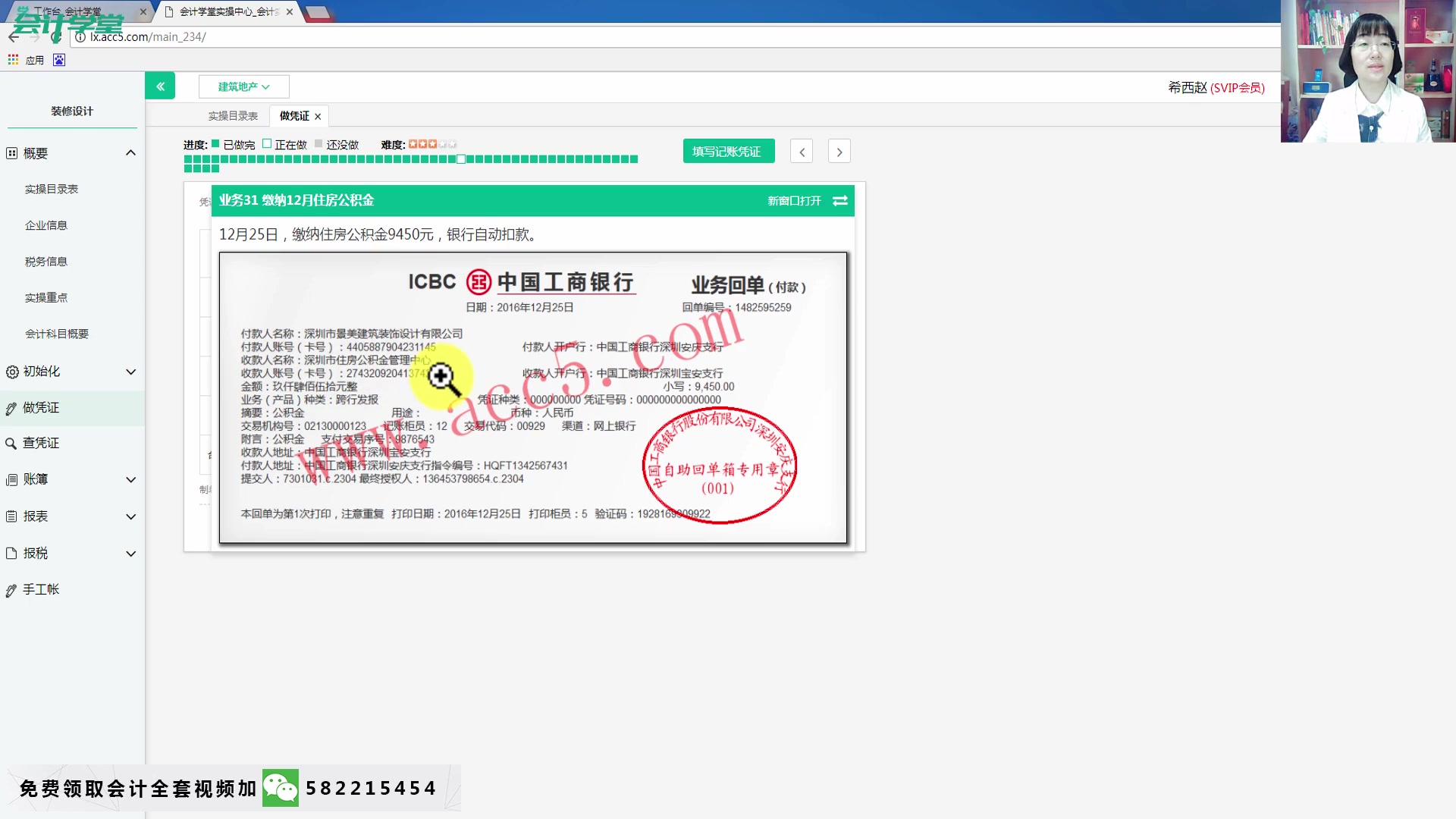1456x819 pixels.
Task: Click the 还没做 legend label
Action: (x=343, y=145)
